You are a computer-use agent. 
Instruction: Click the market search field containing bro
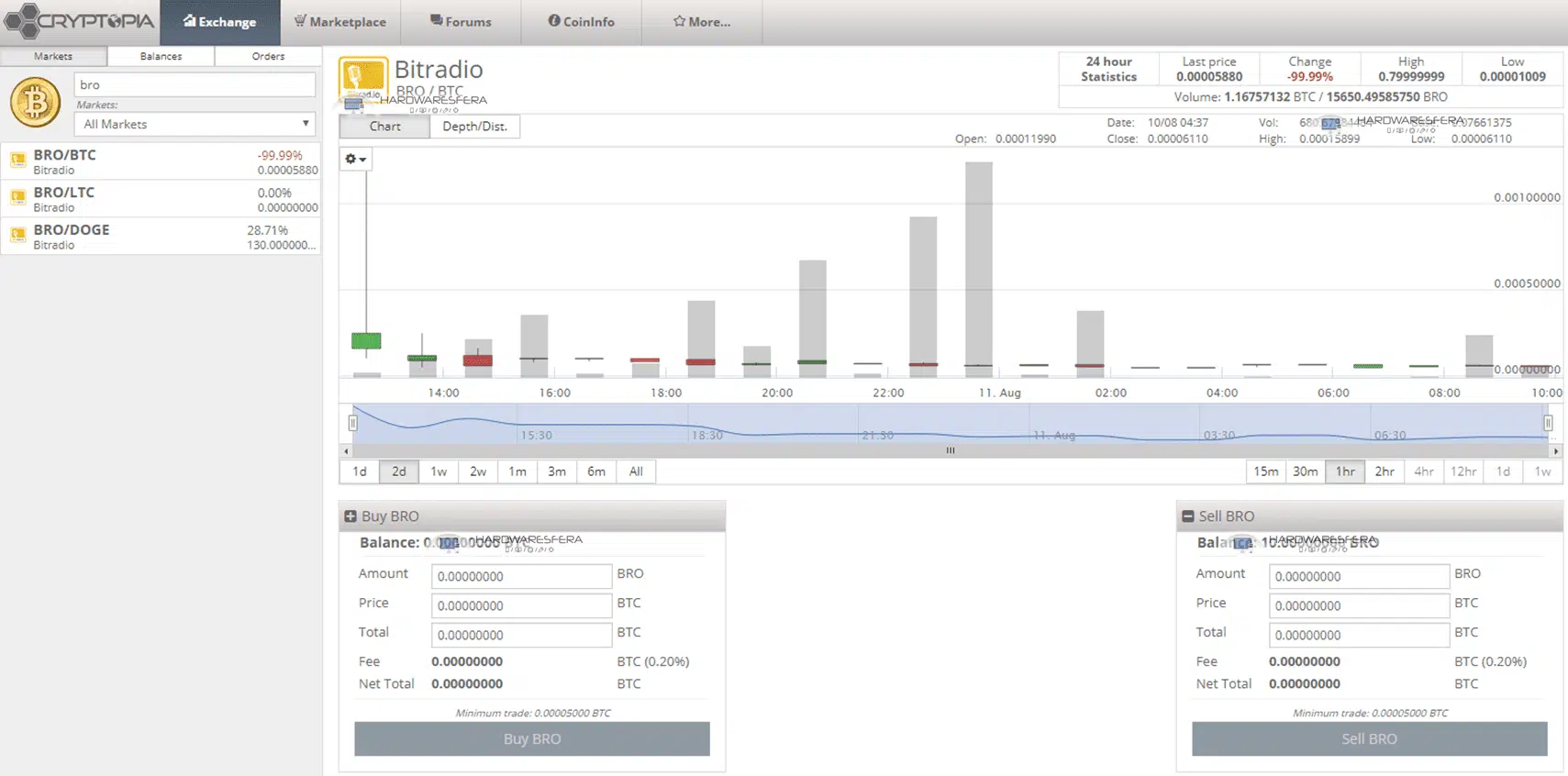(195, 84)
